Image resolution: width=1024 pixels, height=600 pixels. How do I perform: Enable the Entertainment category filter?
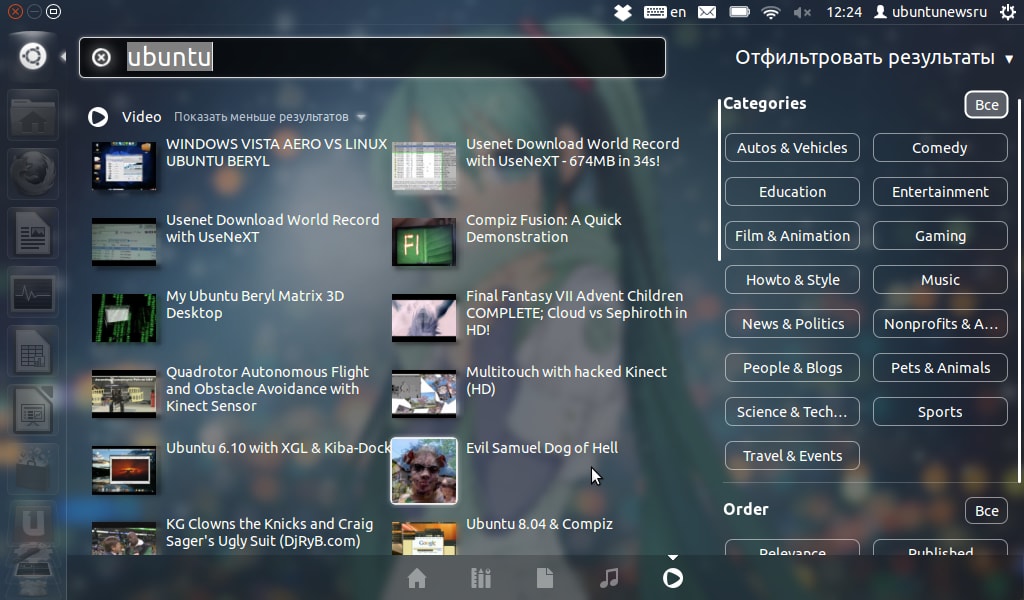(x=940, y=191)
